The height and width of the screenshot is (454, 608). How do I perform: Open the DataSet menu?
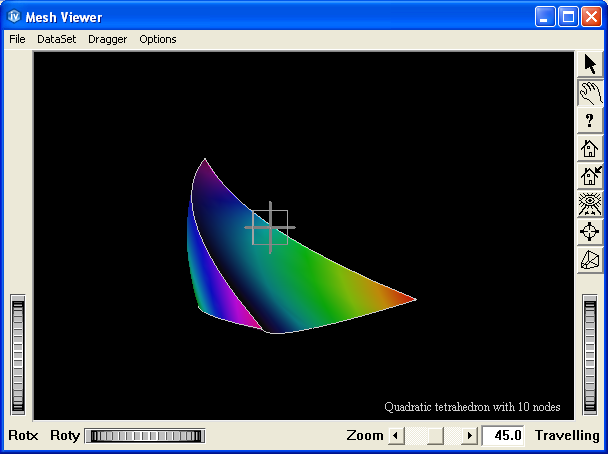(56, 39)
